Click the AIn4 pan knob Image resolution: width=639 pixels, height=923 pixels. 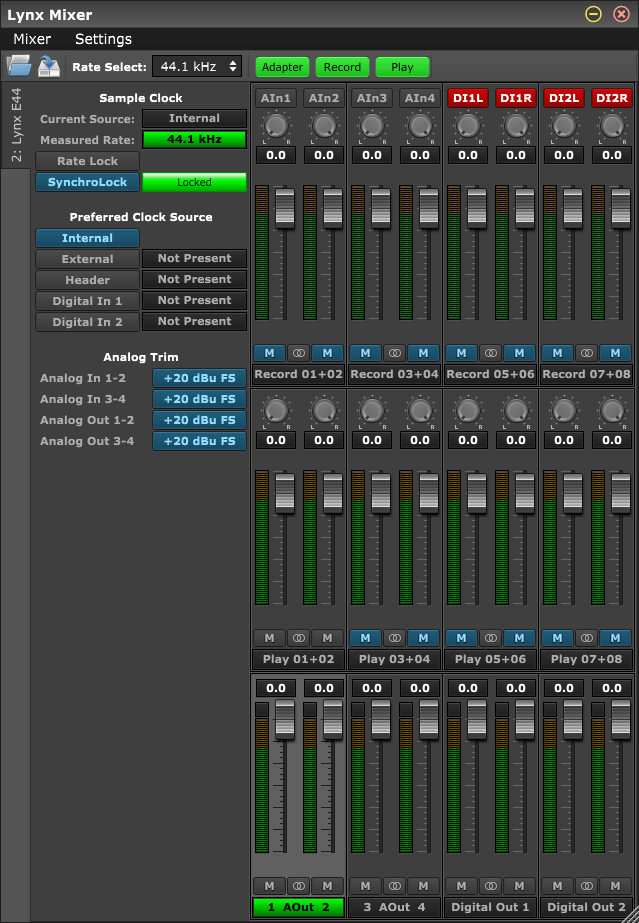(420, 125)
